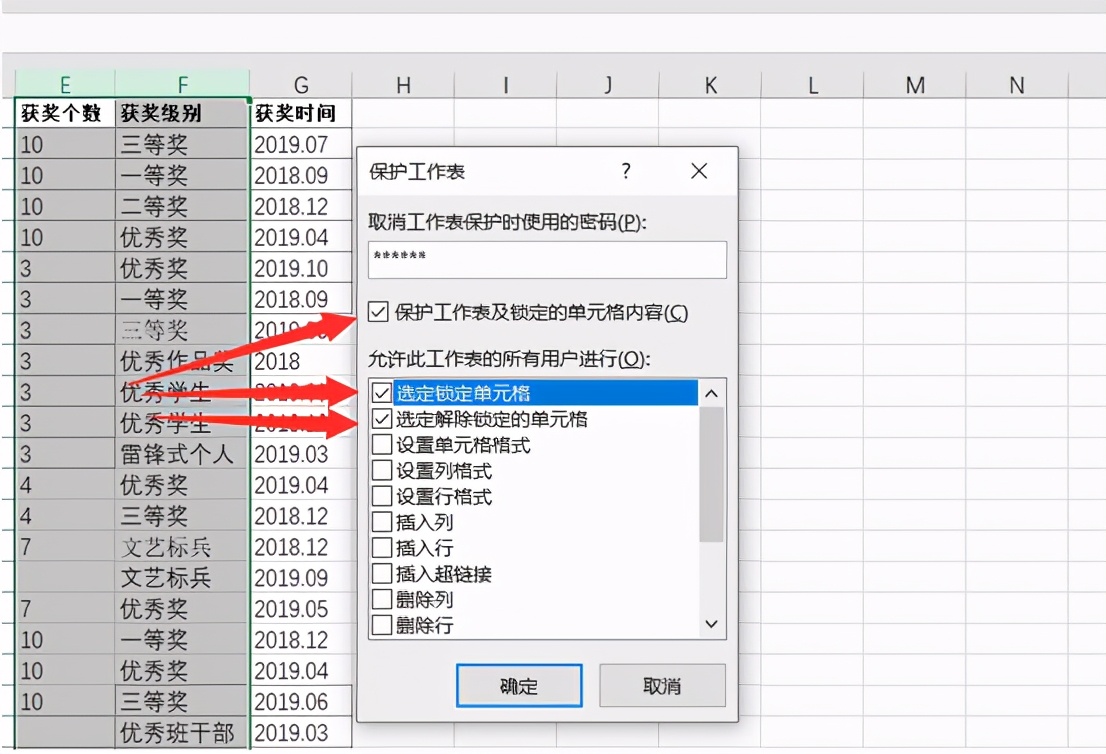Select column L header
1106x754 pixels.
tap(813, 85)
